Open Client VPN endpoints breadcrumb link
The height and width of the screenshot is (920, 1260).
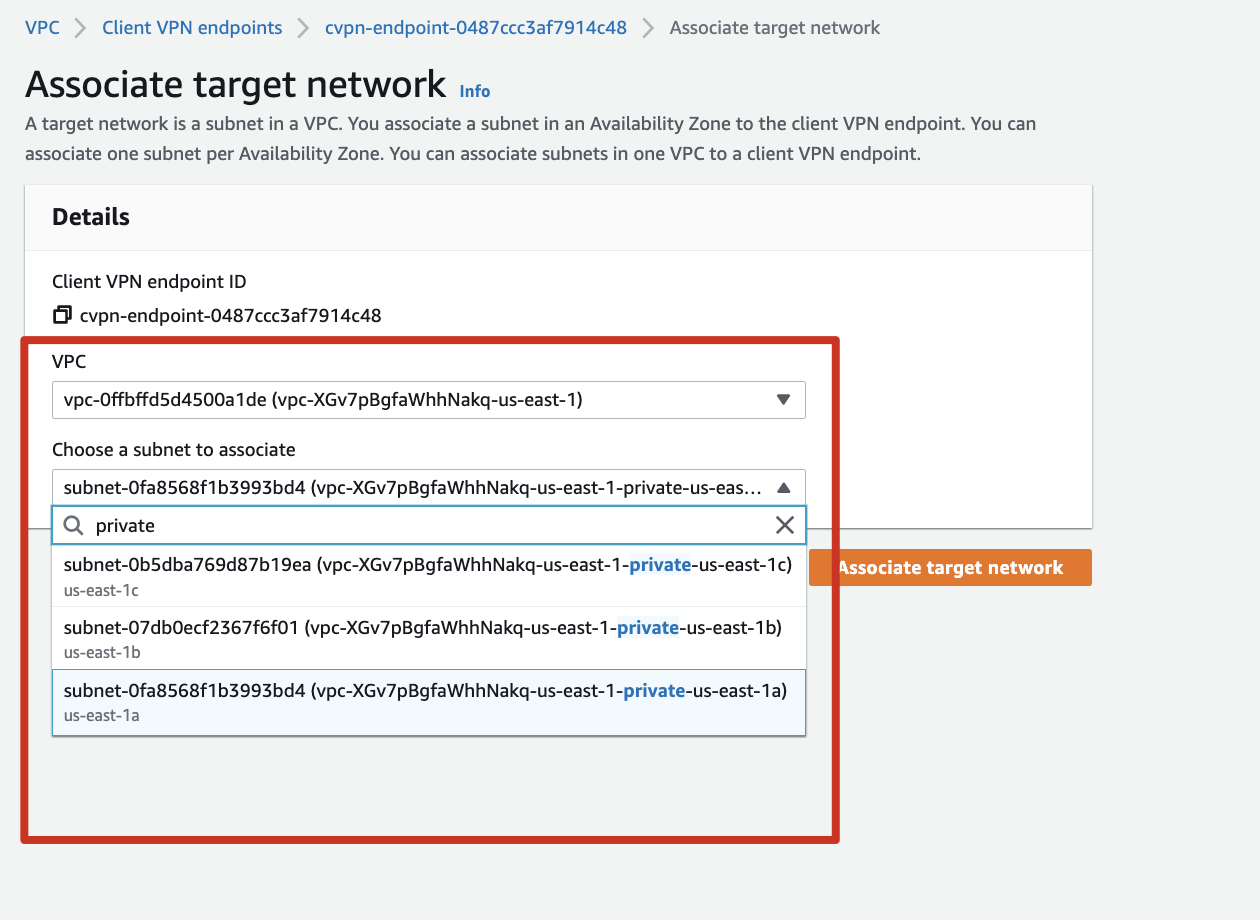[x=192, y=28]
